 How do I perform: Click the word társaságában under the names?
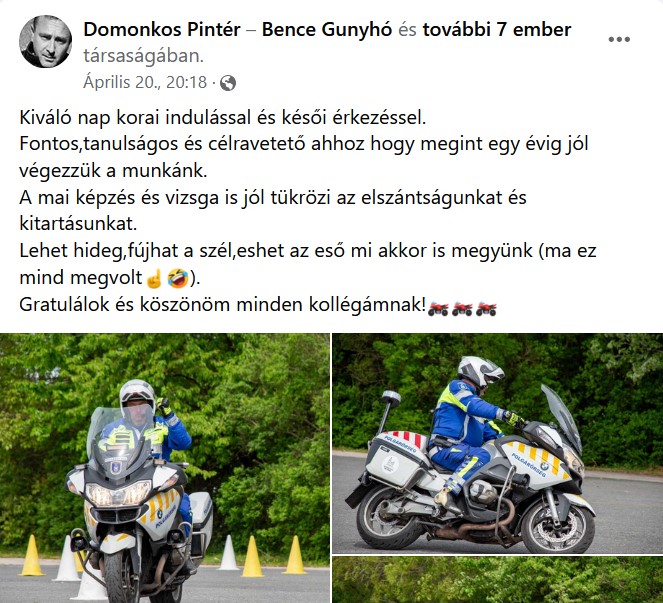click(x=143, y=56)
